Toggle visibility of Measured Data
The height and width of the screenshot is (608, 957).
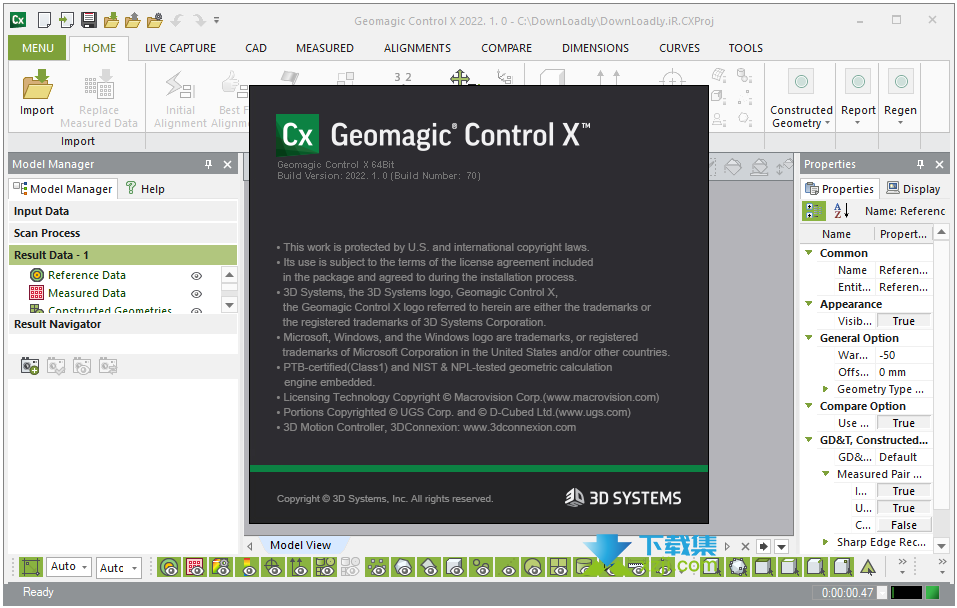(x=197, y=294)
